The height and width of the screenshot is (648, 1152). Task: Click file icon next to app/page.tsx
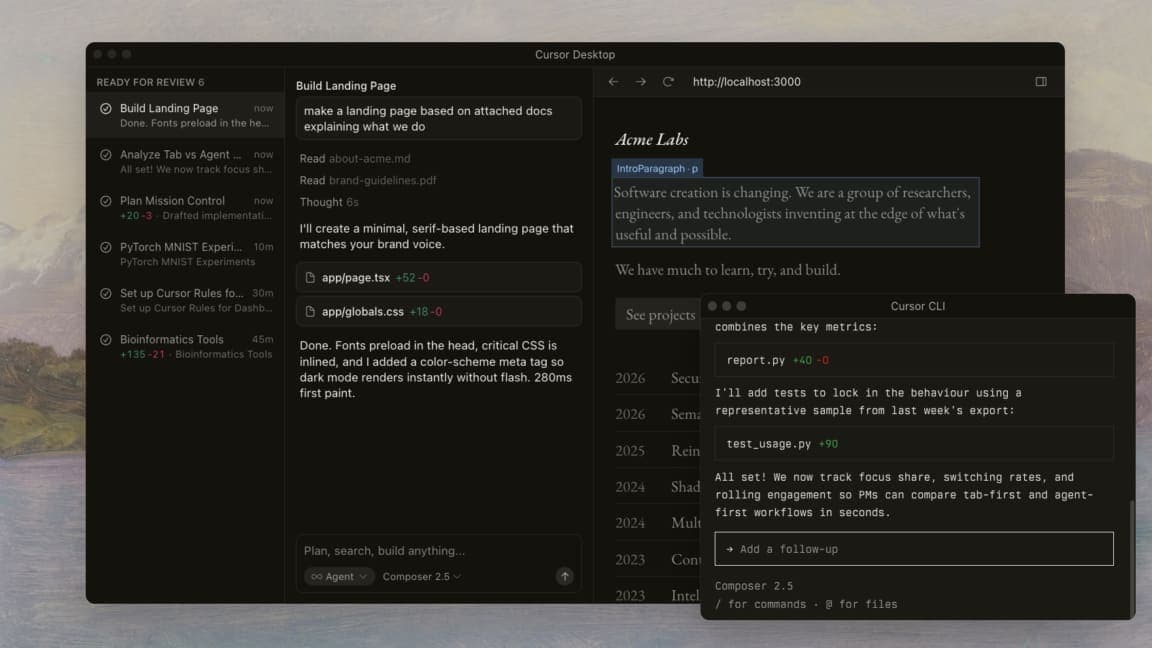point(310,278)
